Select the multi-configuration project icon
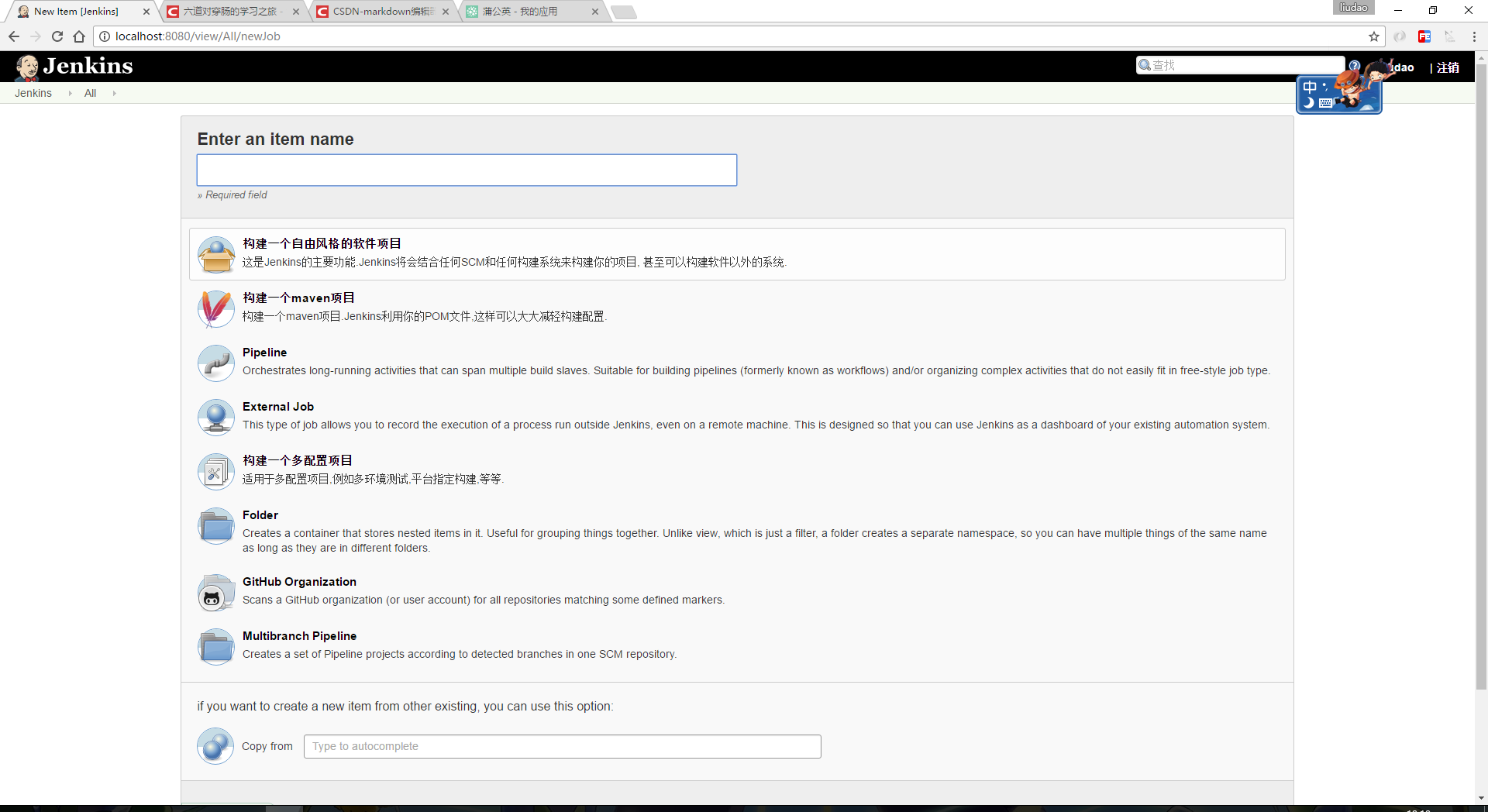The width and height of the screenshot is (1488, 812). [216, 472]
